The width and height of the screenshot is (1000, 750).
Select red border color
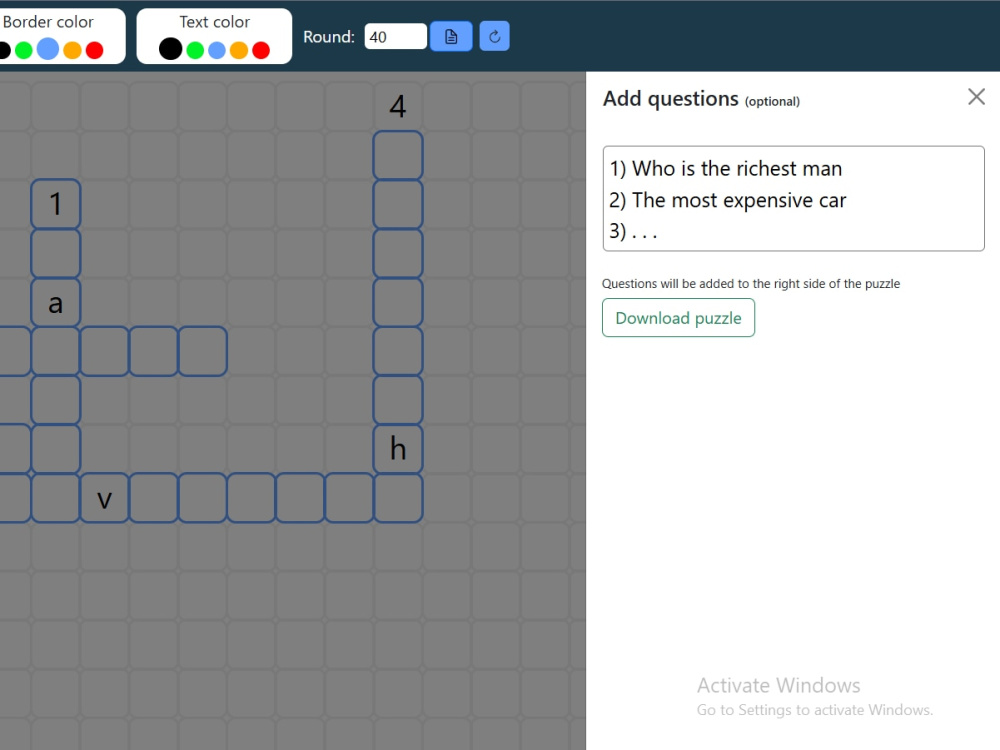point(94,50)
